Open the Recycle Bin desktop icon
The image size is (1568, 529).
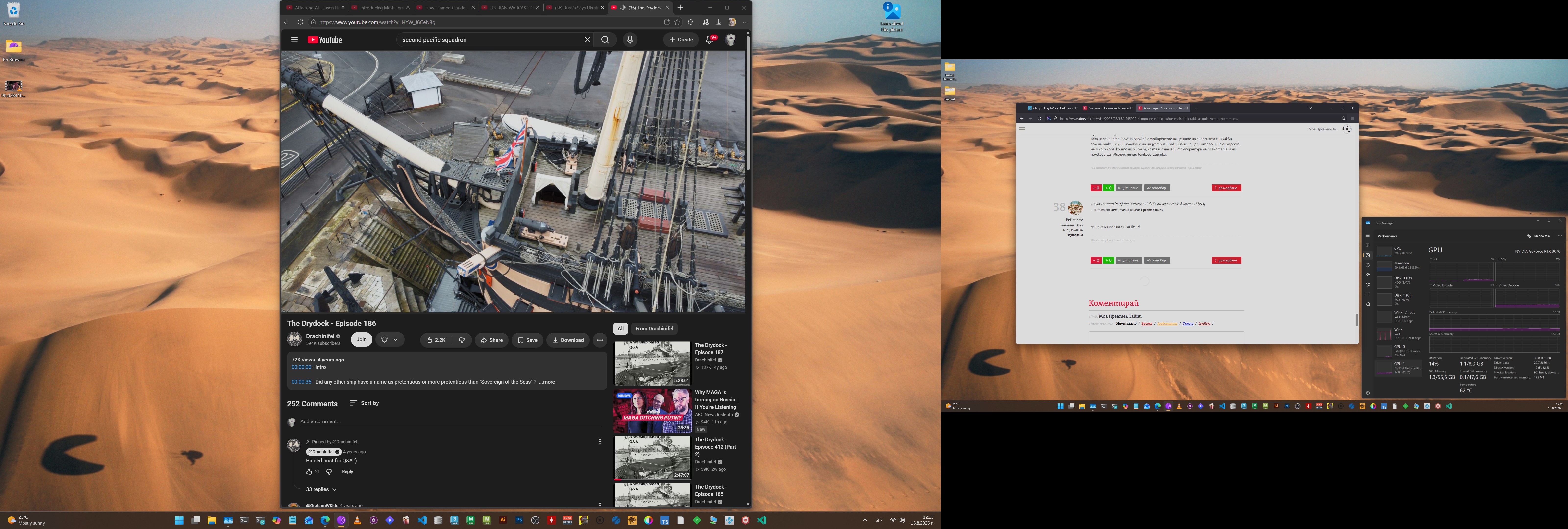pos(13,14)
